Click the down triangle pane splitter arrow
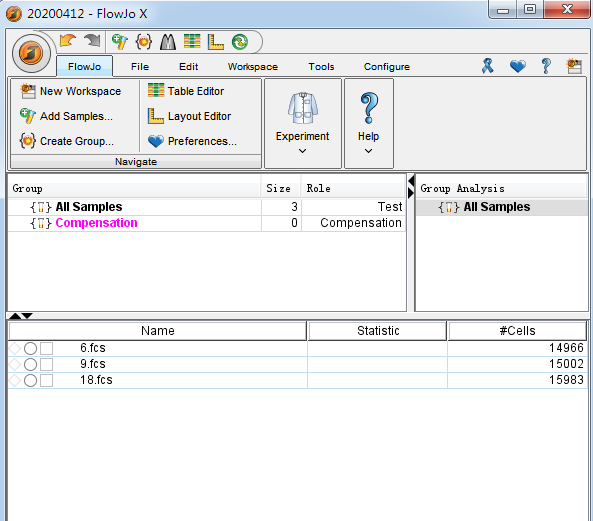The image size is (593, 521). 27,316
